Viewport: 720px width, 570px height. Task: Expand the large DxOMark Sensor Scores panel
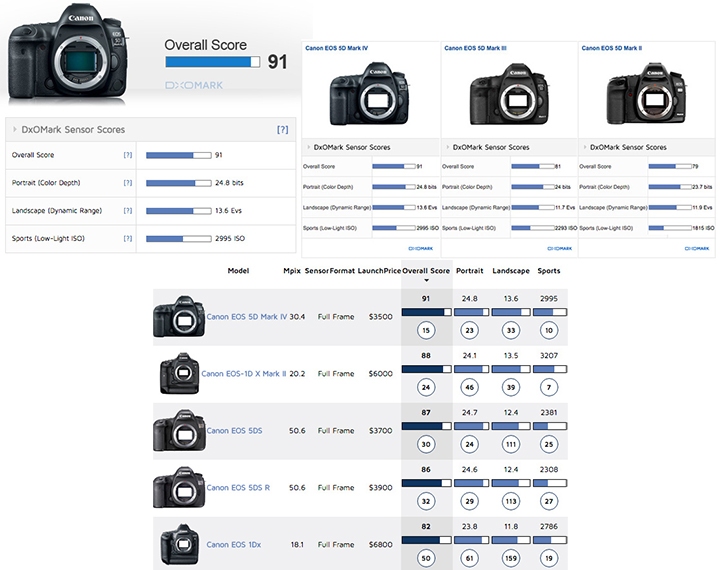tap(15, 130)
